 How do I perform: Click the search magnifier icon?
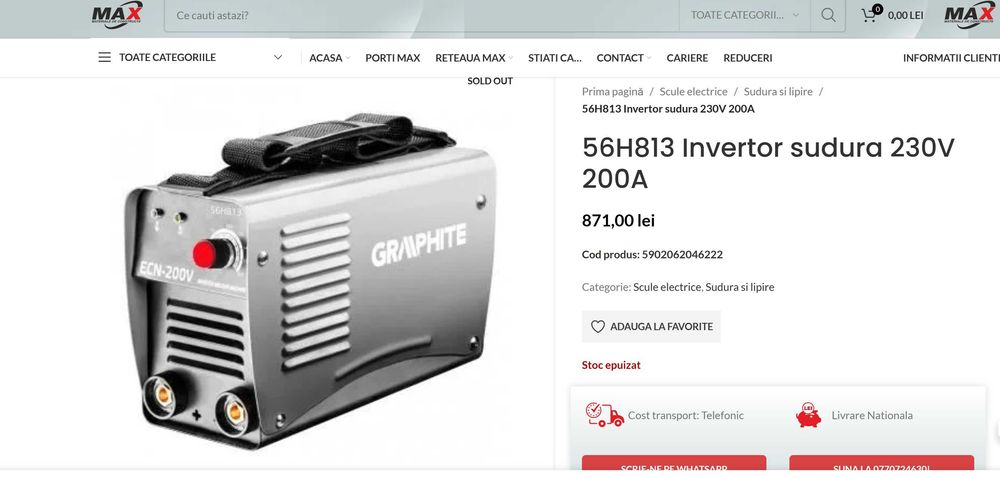(x=828, y=15)
